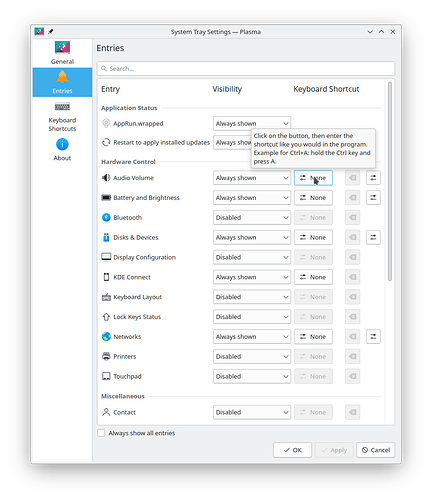Open the About page
This screenshot has width=431, height=500.
62,150
